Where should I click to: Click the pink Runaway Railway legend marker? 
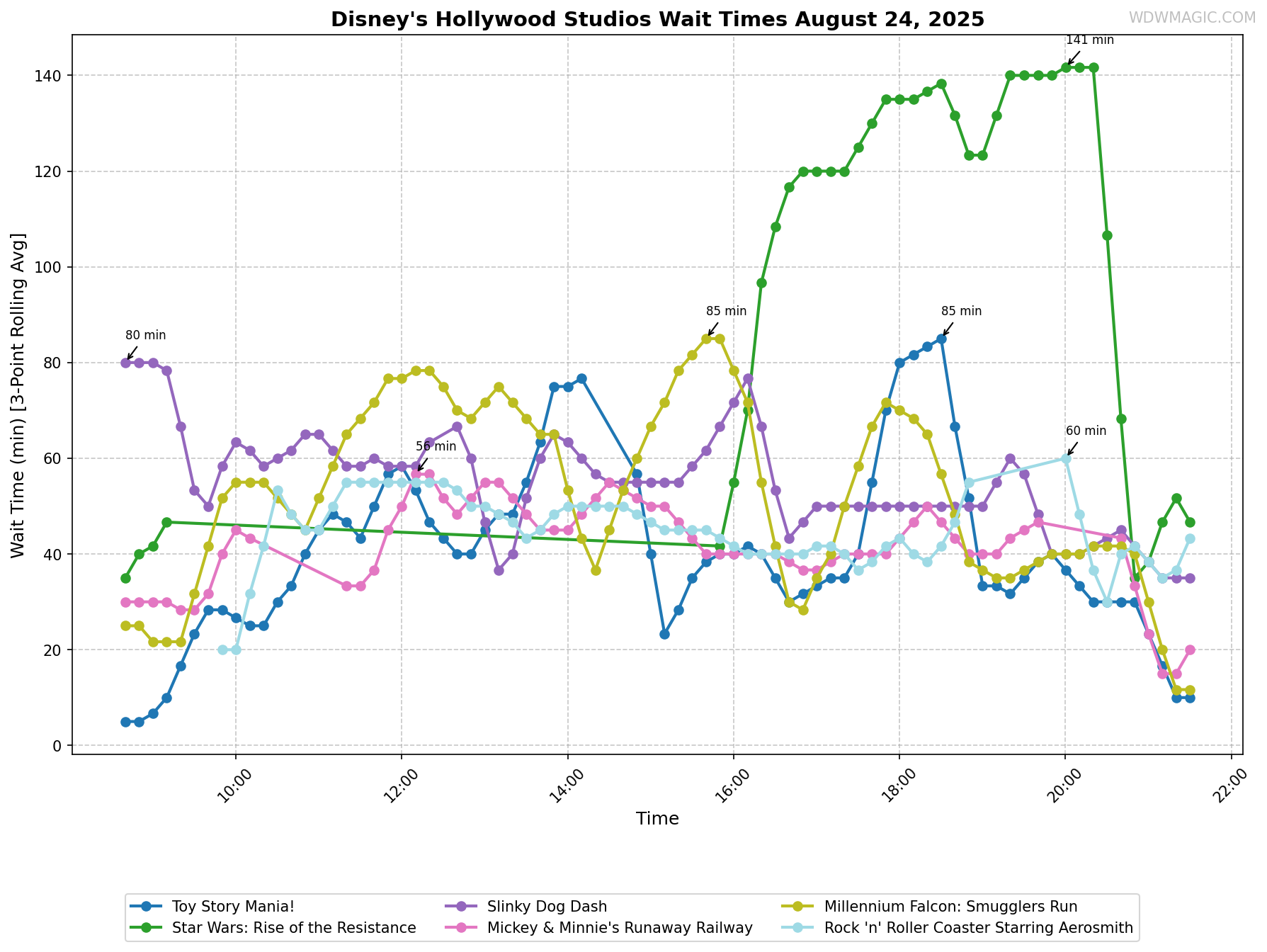click(461, 928)
